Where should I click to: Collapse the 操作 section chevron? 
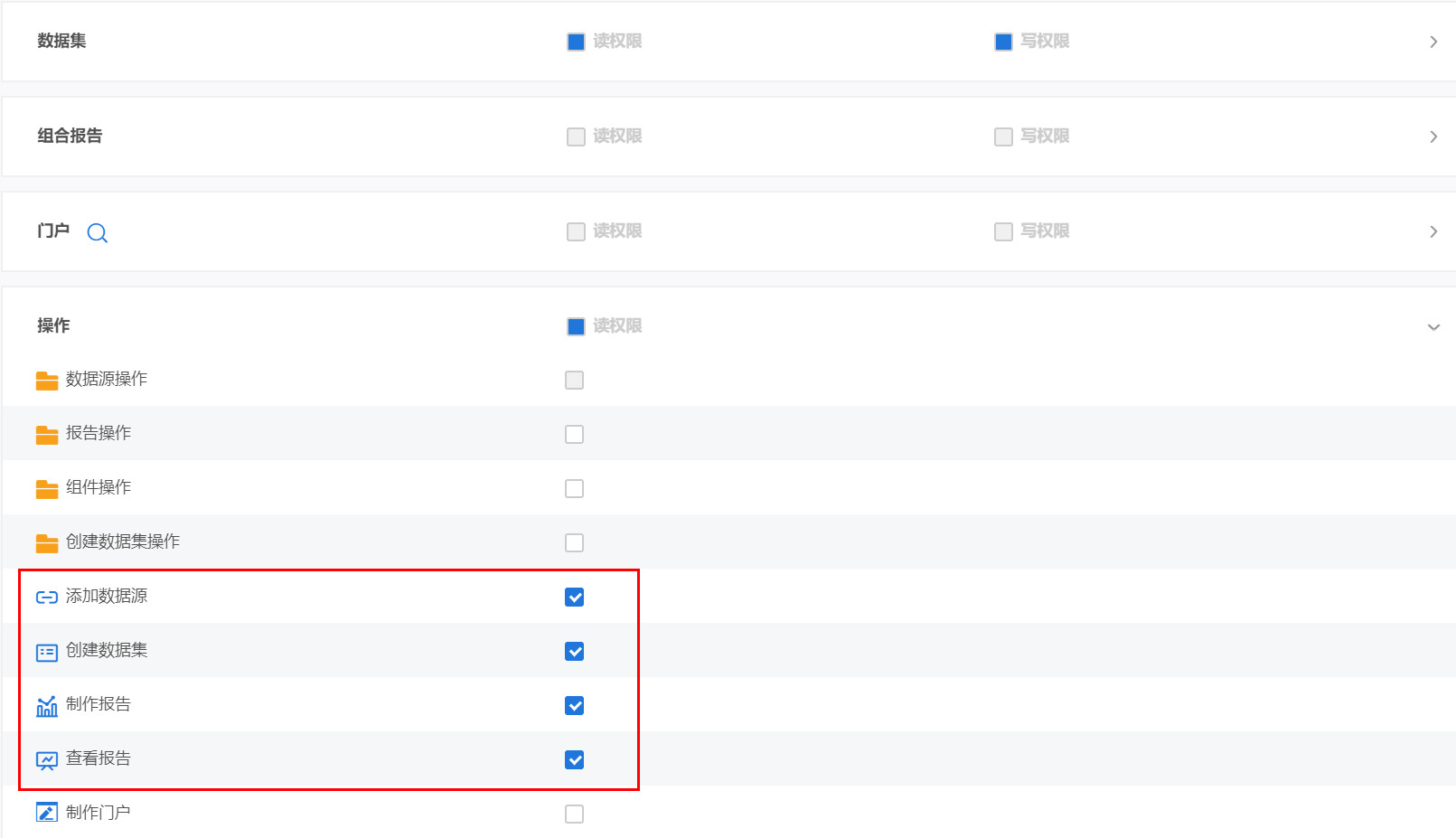(x=1433, y=327)
